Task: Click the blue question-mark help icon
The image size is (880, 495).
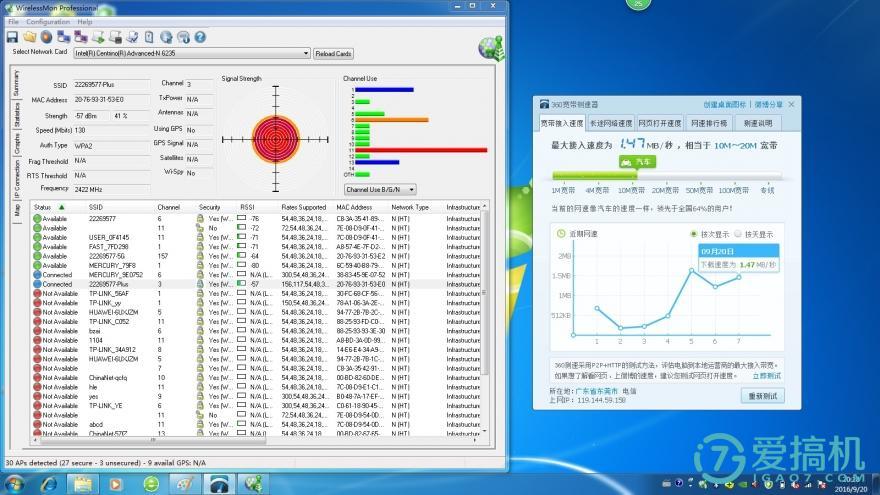Action: pos(200,37)
